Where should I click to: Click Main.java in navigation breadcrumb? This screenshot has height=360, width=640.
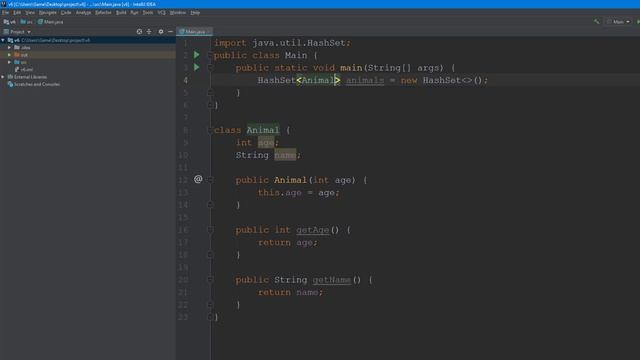click(x=51, y=22)
